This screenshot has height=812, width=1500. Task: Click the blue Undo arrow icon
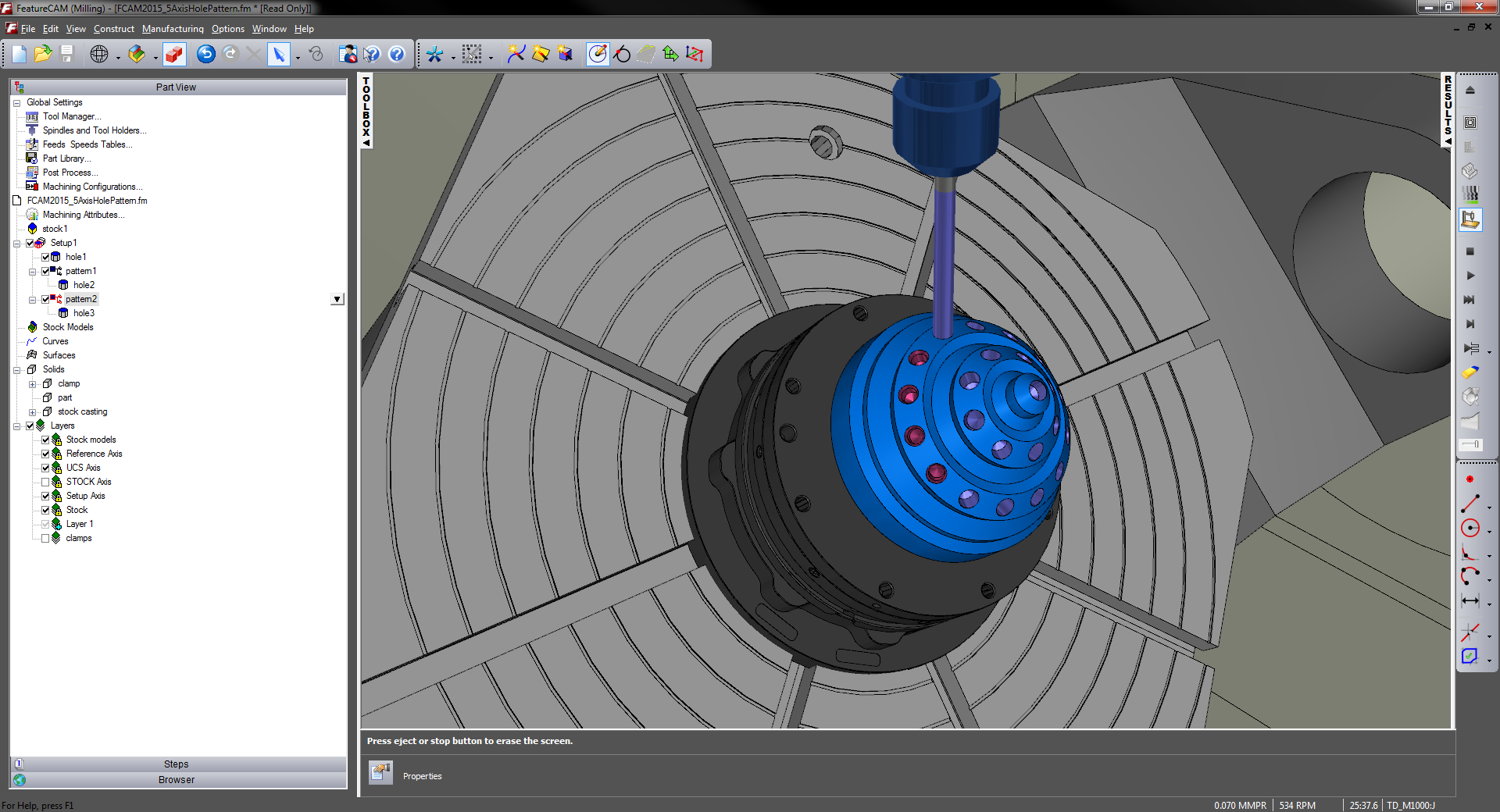[x=206, y=54]
